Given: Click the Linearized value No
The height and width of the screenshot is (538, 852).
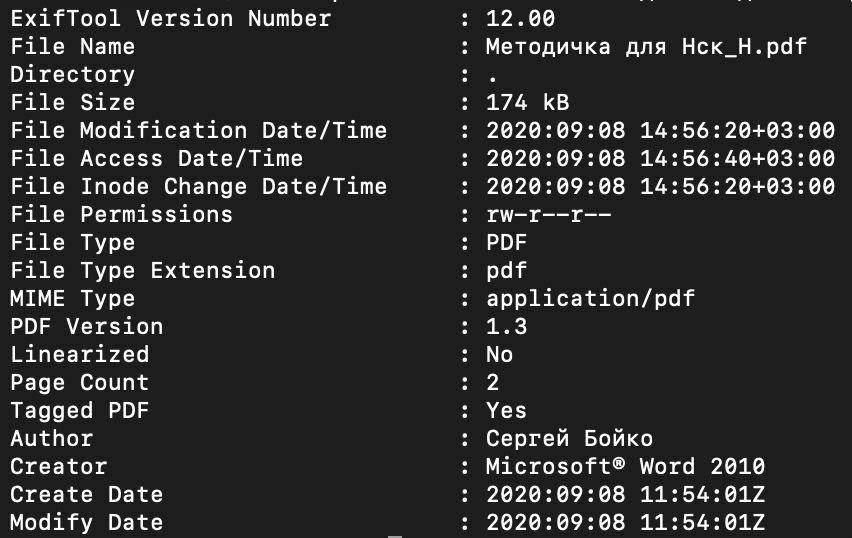Looking at the screenshot, I should [499, 355].
